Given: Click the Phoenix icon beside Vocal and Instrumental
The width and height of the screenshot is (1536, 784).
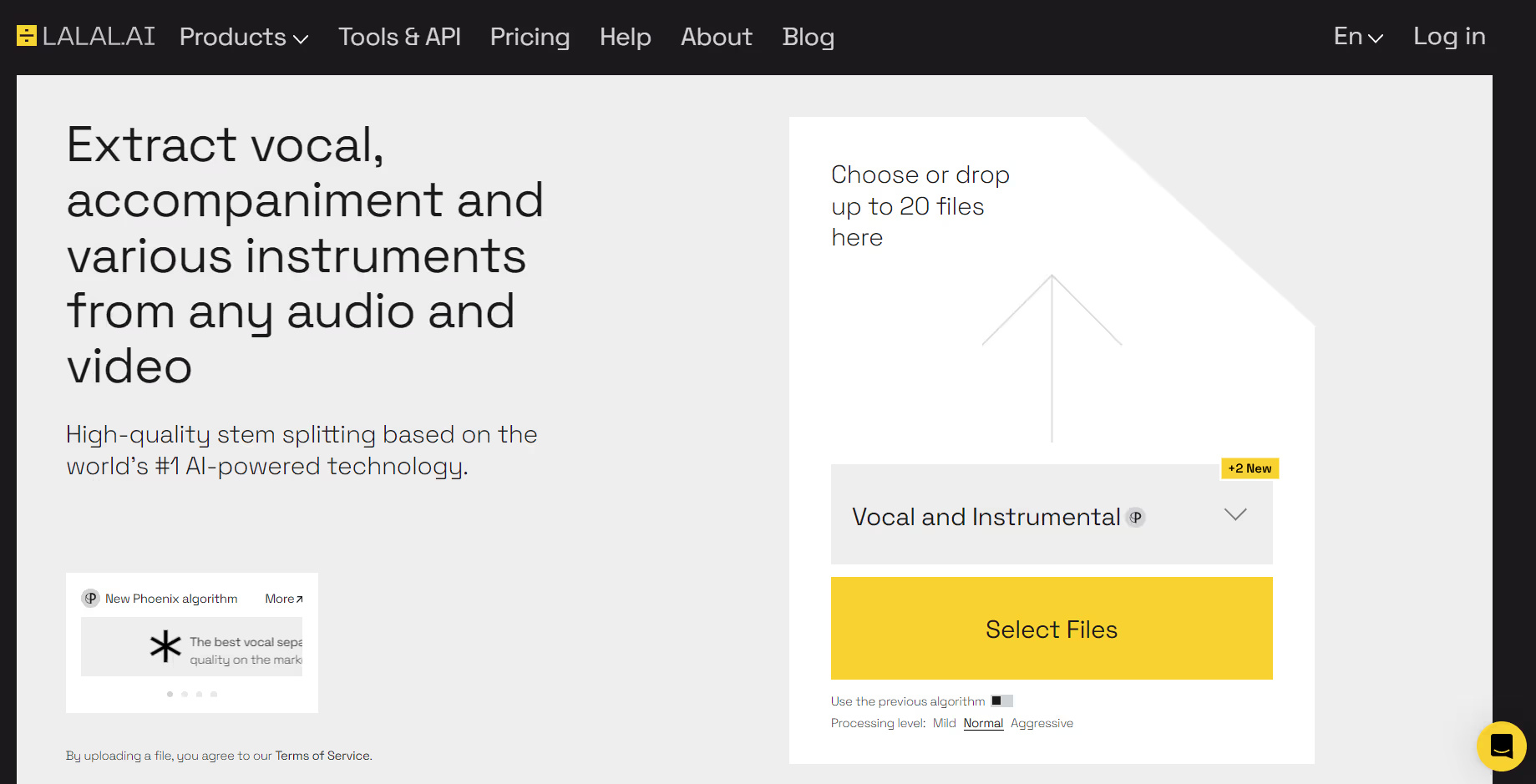Looking at the screenshot, I should [1135, 518].
